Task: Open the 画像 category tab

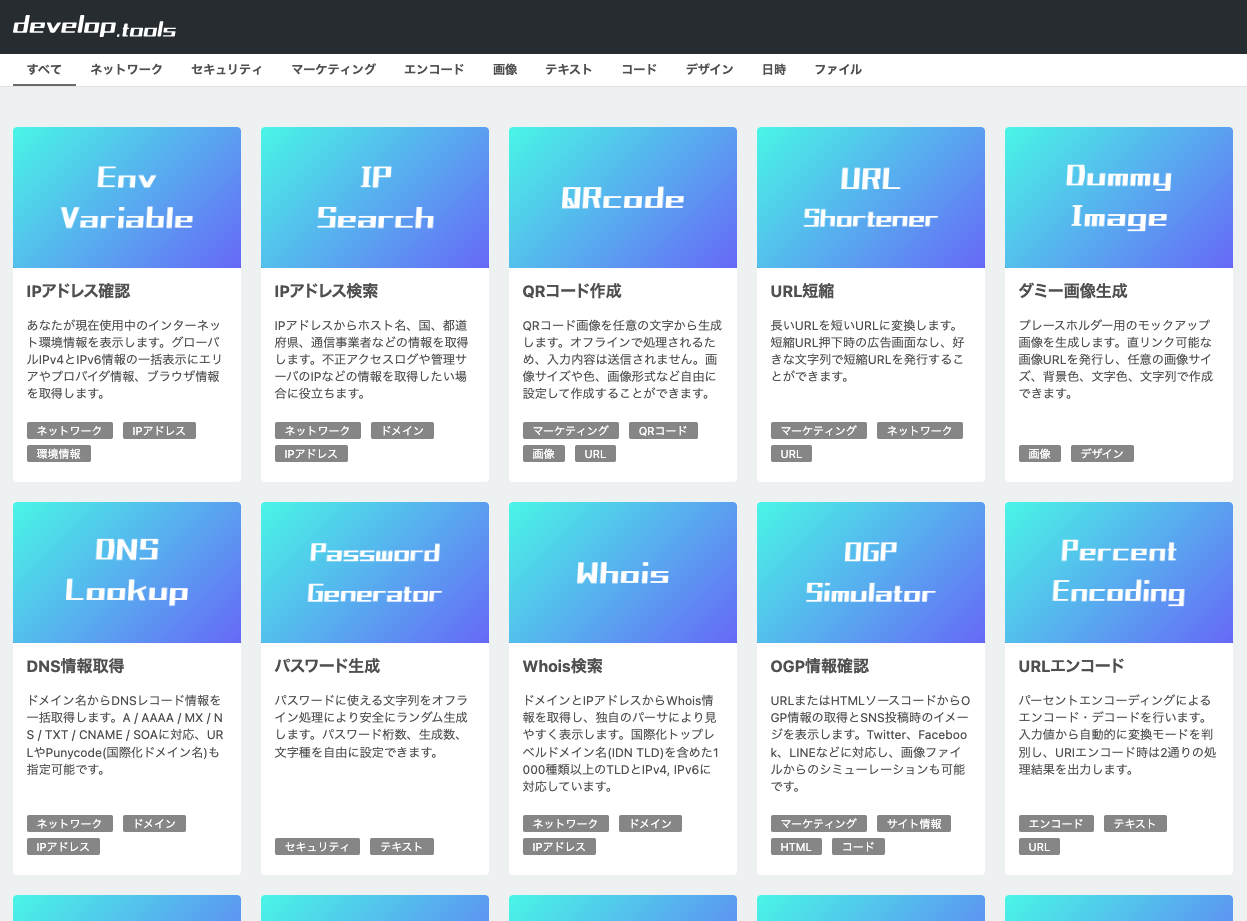Action: pyautogui.click(x=505, y=69)
